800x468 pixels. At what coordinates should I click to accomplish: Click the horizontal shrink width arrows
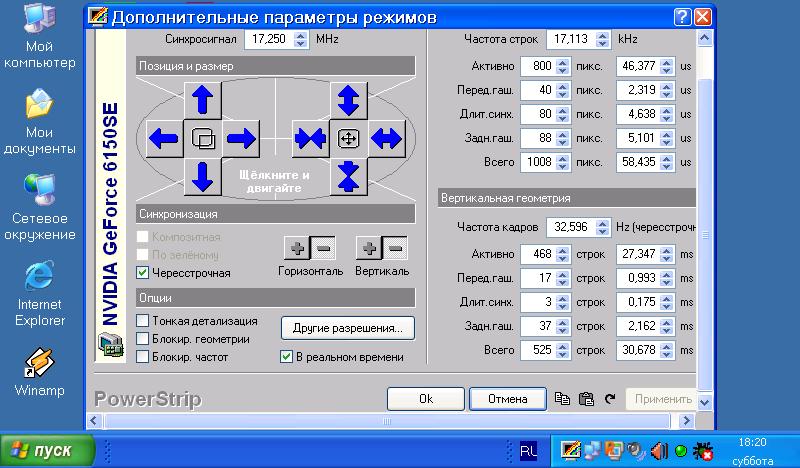(310, 138)
